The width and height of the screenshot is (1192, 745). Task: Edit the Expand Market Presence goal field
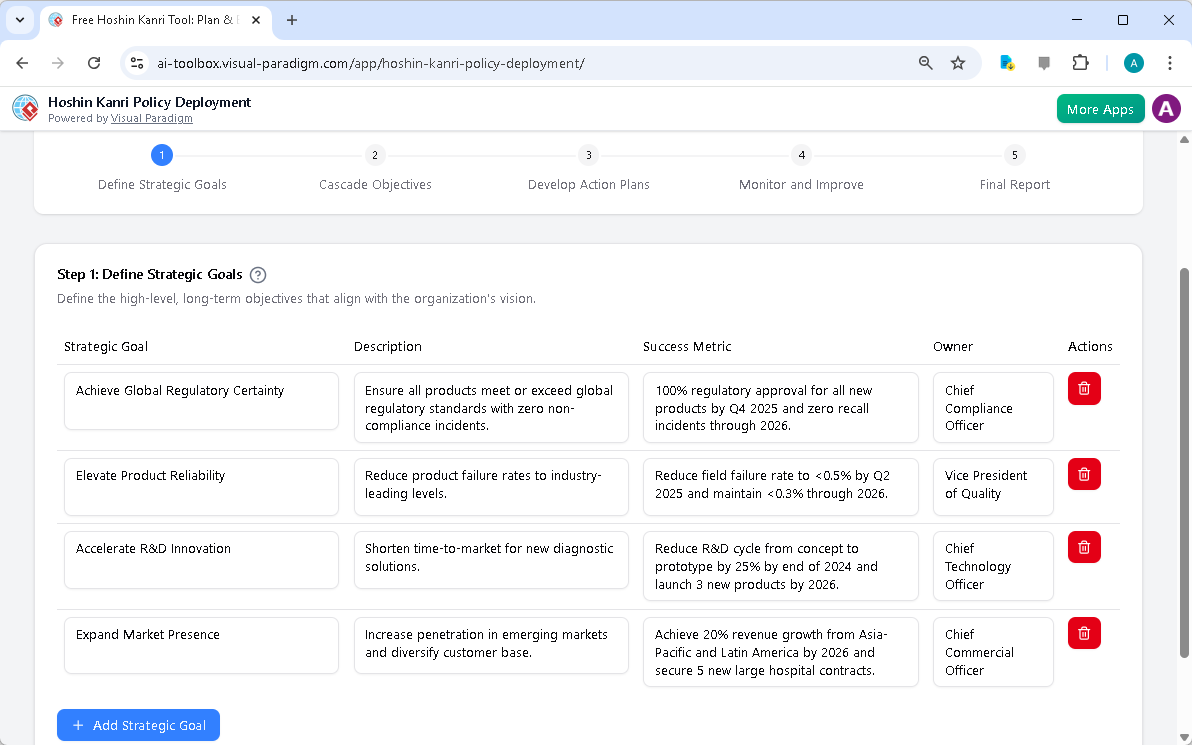(x=200, y=645)
